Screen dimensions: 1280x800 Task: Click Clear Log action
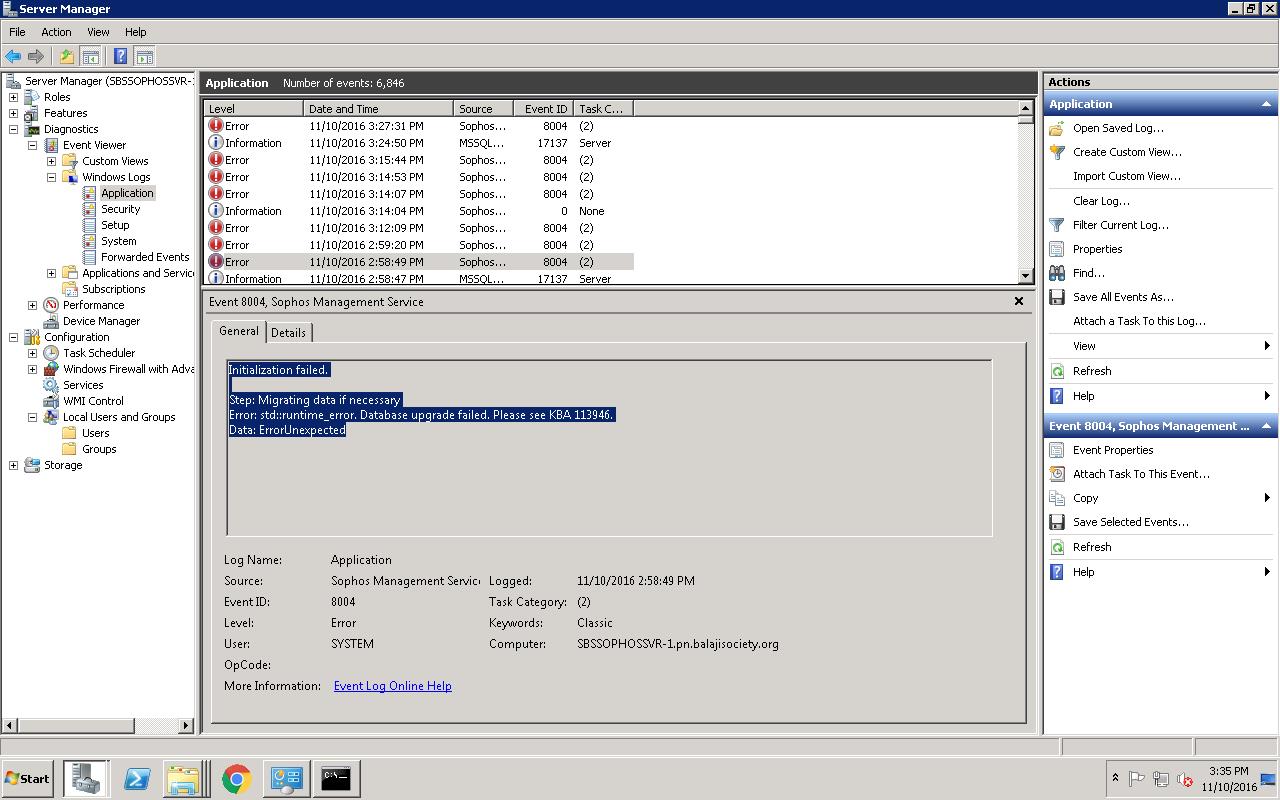(x=1101, y=201)
